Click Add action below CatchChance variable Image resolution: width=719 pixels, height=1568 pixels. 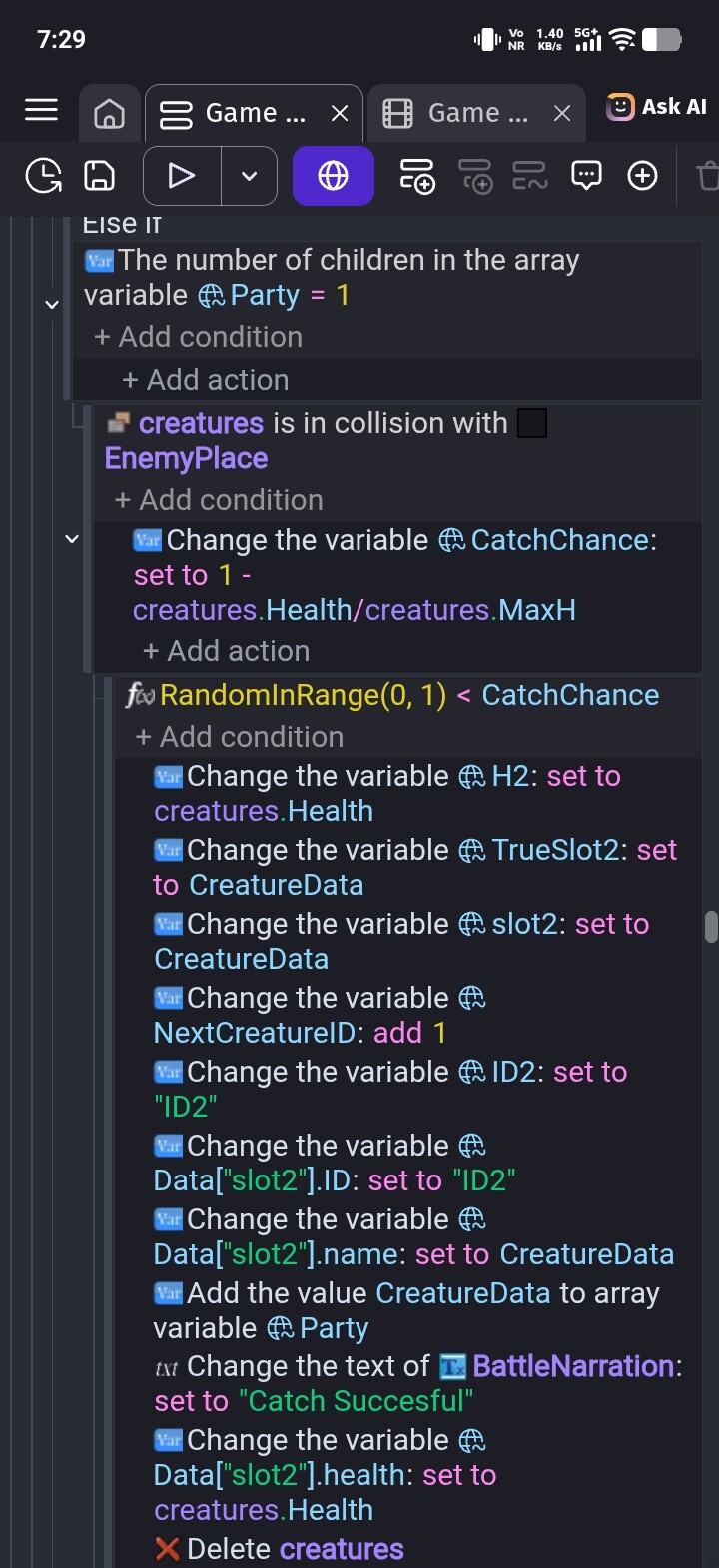[x=226, y=651]
